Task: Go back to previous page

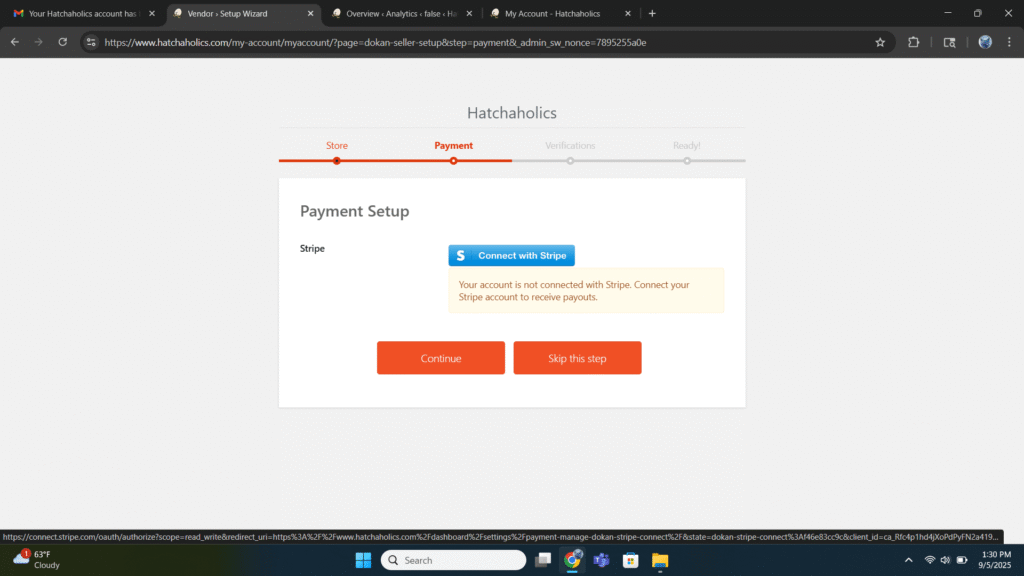Action: pyautogui.click(x=14, y=42)
